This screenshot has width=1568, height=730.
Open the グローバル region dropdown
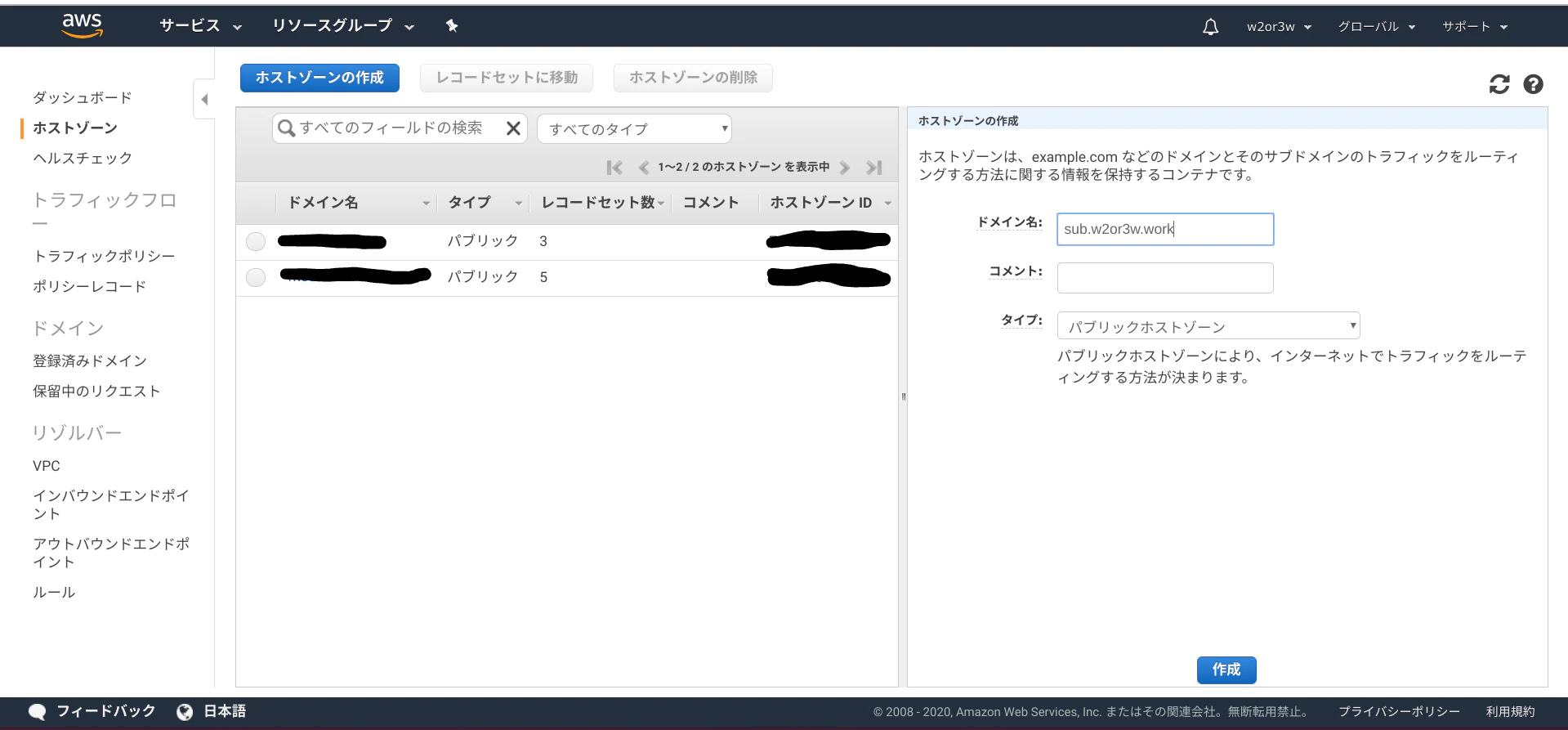click(1376, 26)
